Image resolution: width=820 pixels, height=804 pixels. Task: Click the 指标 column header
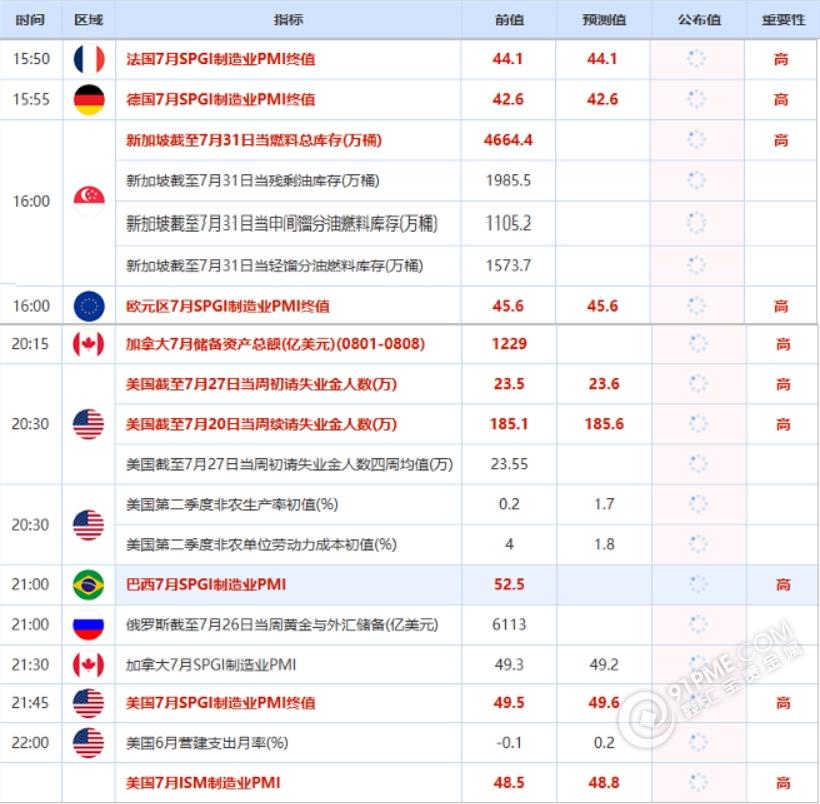288,20
